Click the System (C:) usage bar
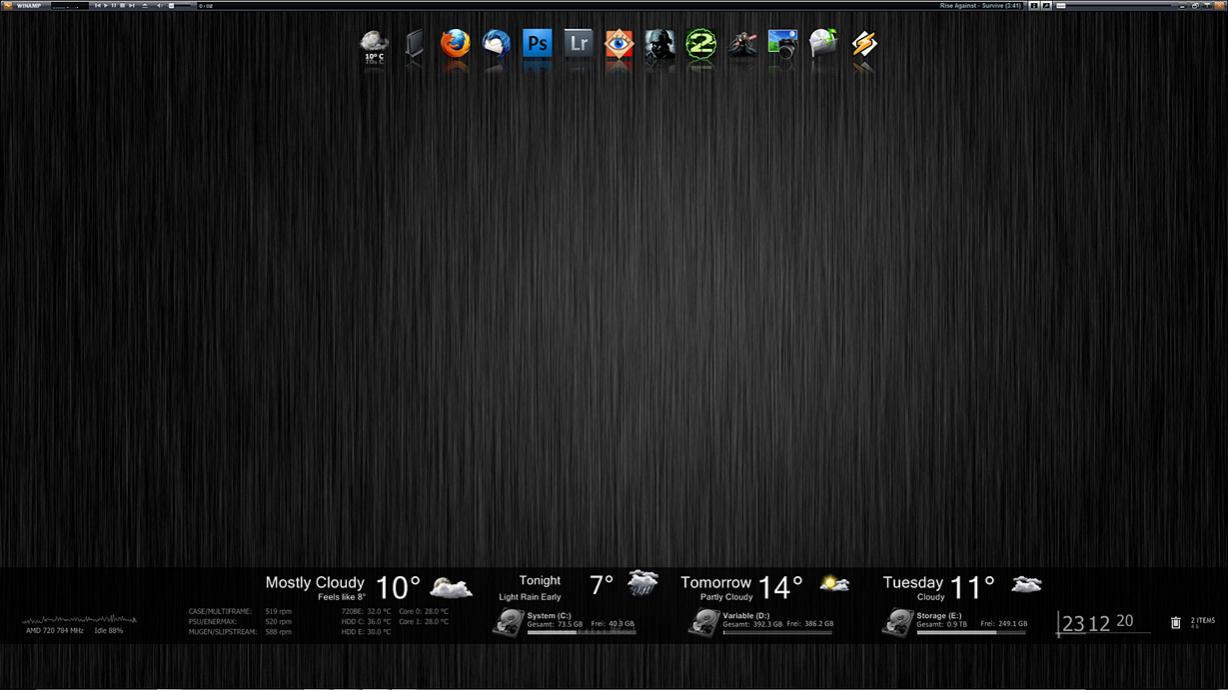The image size is (1228, 690). click(x=581, y=632)
